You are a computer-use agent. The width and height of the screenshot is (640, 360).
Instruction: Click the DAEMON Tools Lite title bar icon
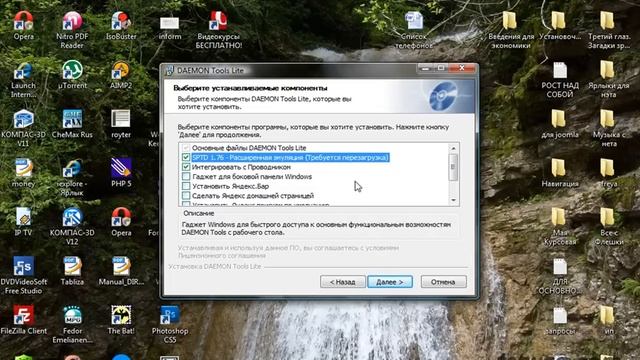coord(169,70)
